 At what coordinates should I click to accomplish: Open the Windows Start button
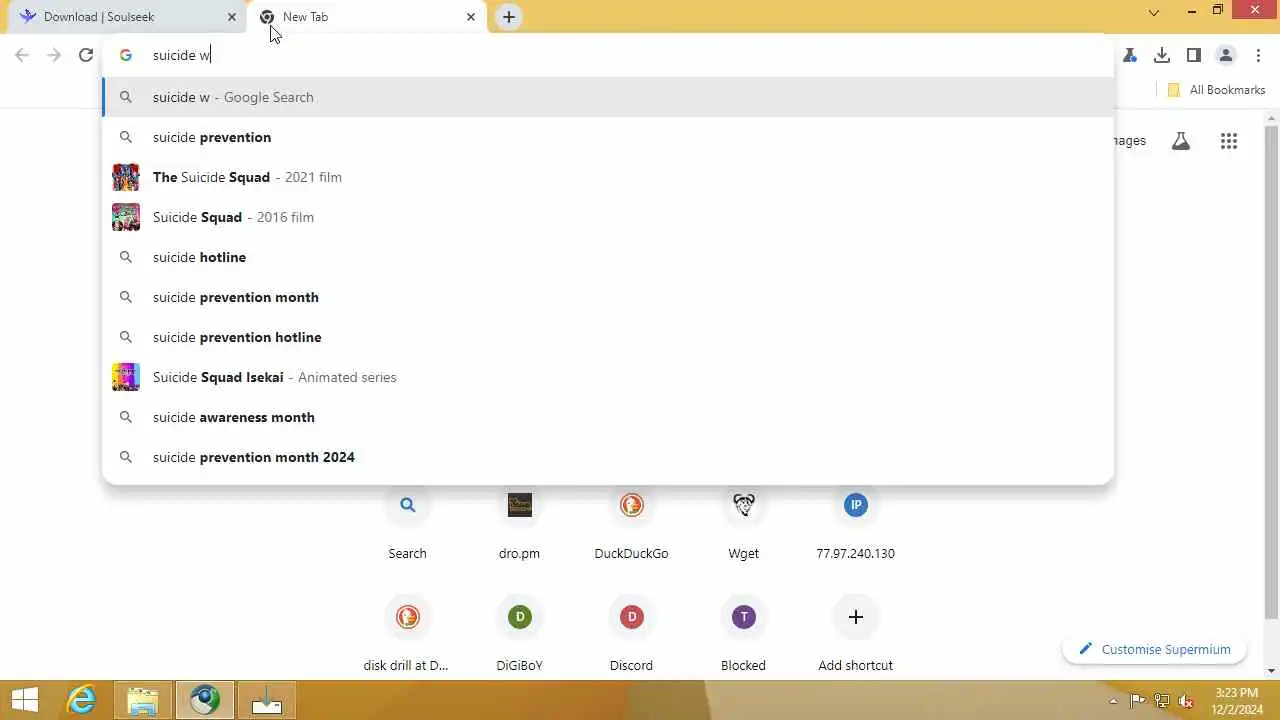pyautogui.click(x=25, y=700)
